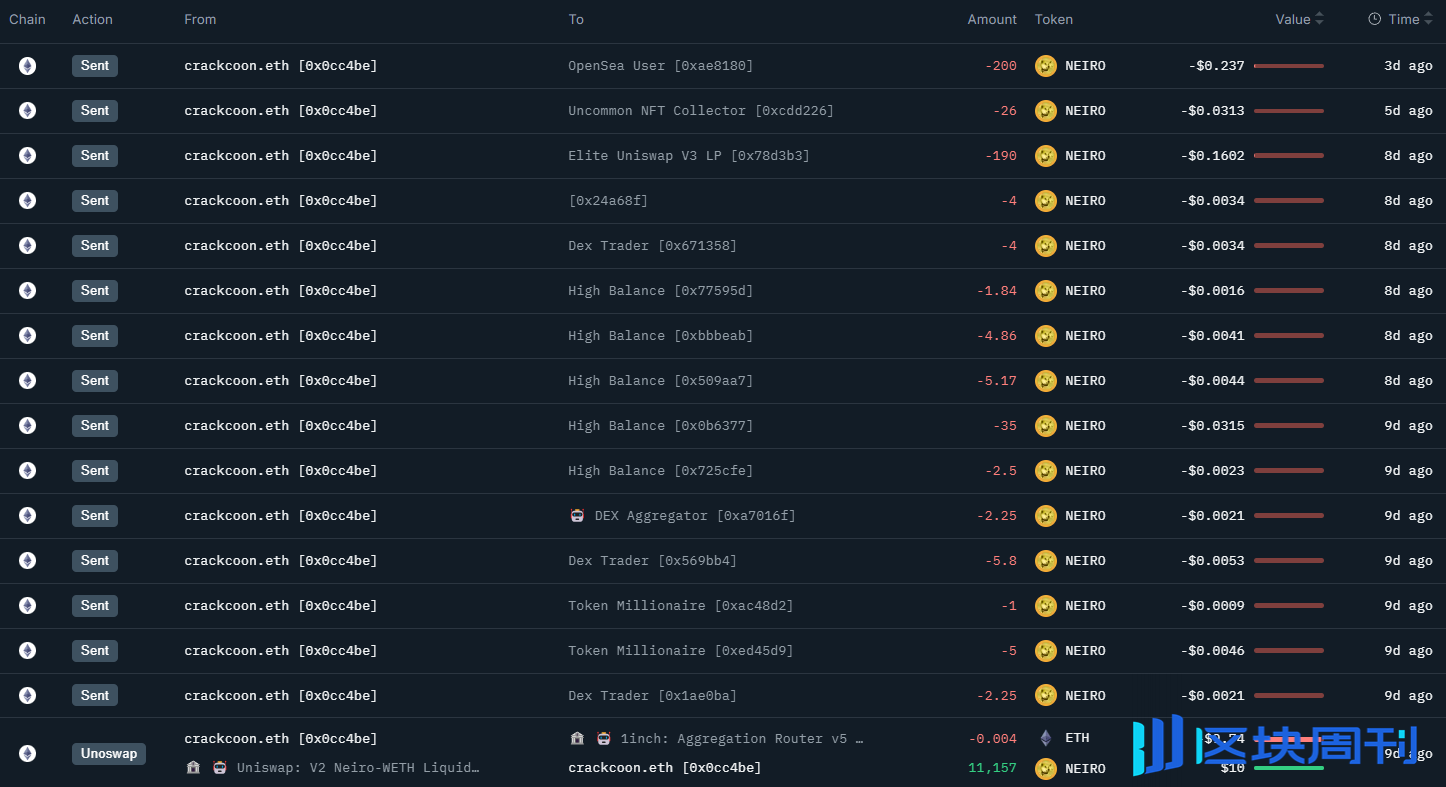Viewport: 1446px width, 787px height.
Task: Click Ethereum chain icon in Elite Uniswap V3 LP row
Action: (27, 156)
